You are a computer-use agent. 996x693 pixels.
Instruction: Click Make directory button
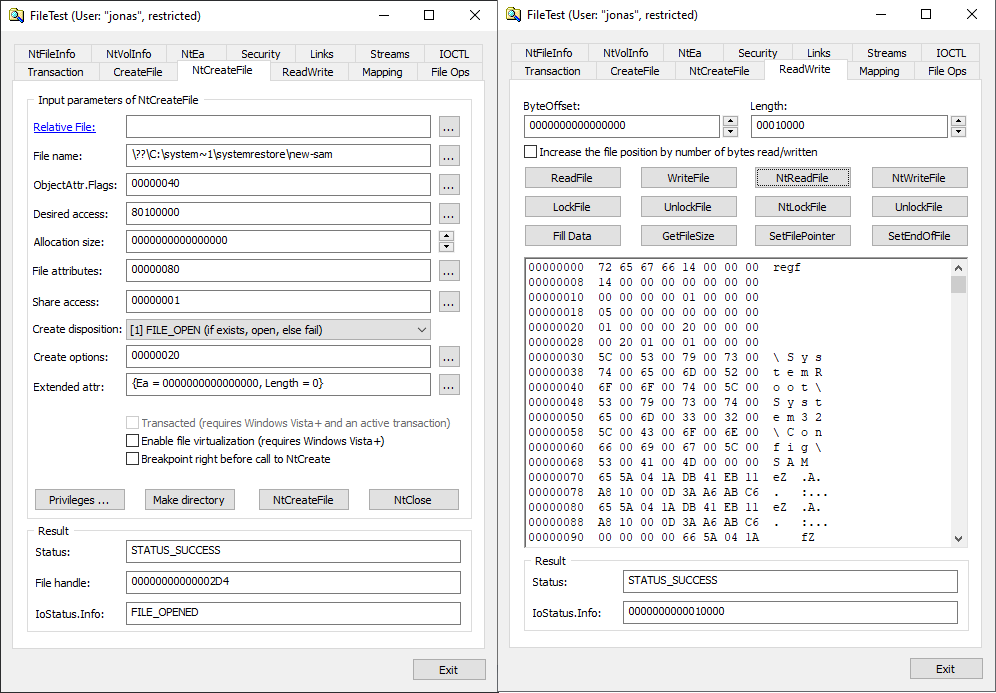coord(189,500)
